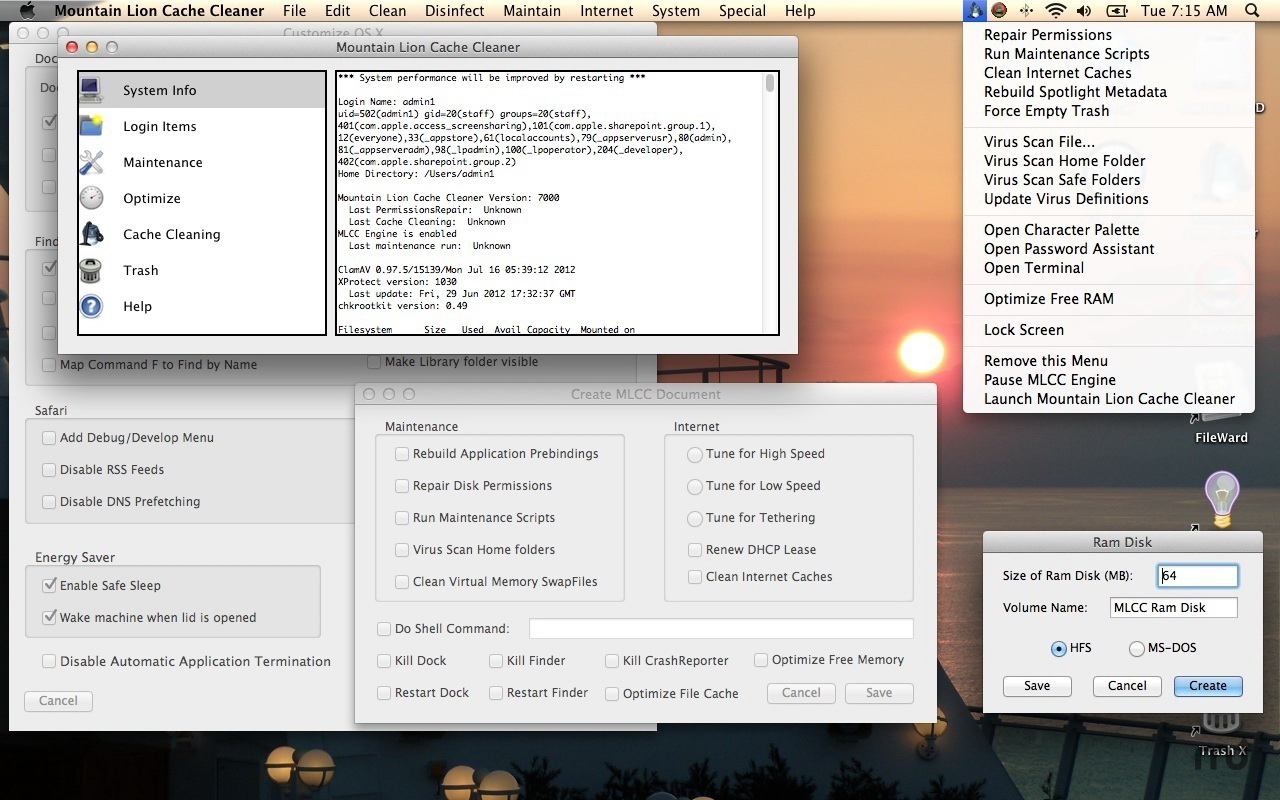Click the Help question mark icon
Screen dimensions: 1280x800
click(91, 306)
